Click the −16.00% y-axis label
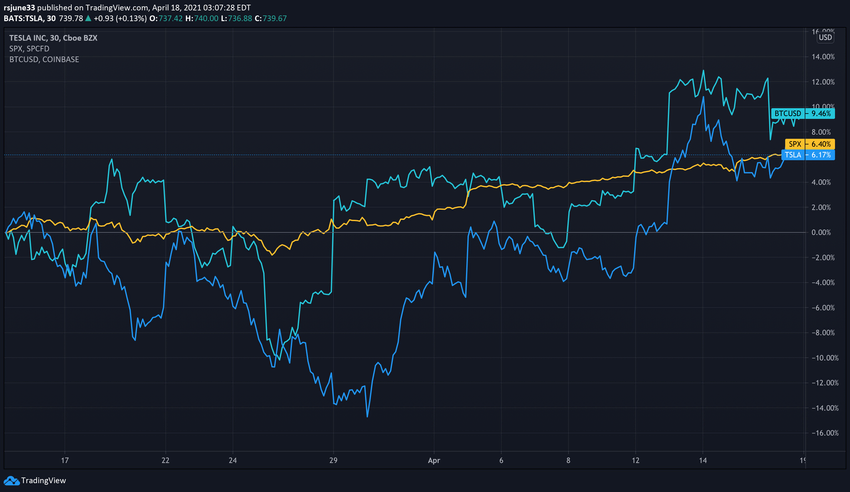The width and height of the screenshot is (850, 492). [x=825, y=433]
